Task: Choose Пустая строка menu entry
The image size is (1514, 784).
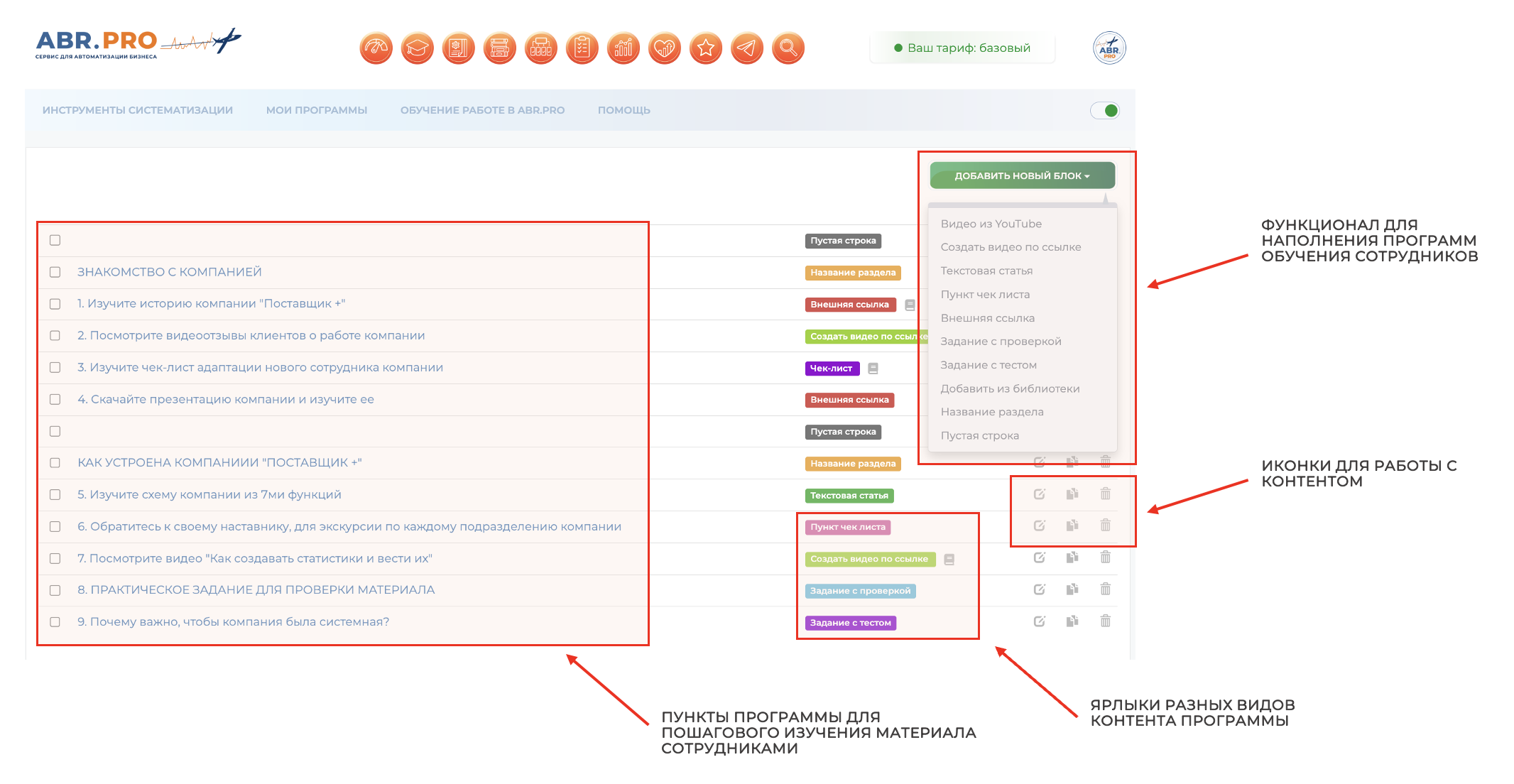Action: (979, 435)
